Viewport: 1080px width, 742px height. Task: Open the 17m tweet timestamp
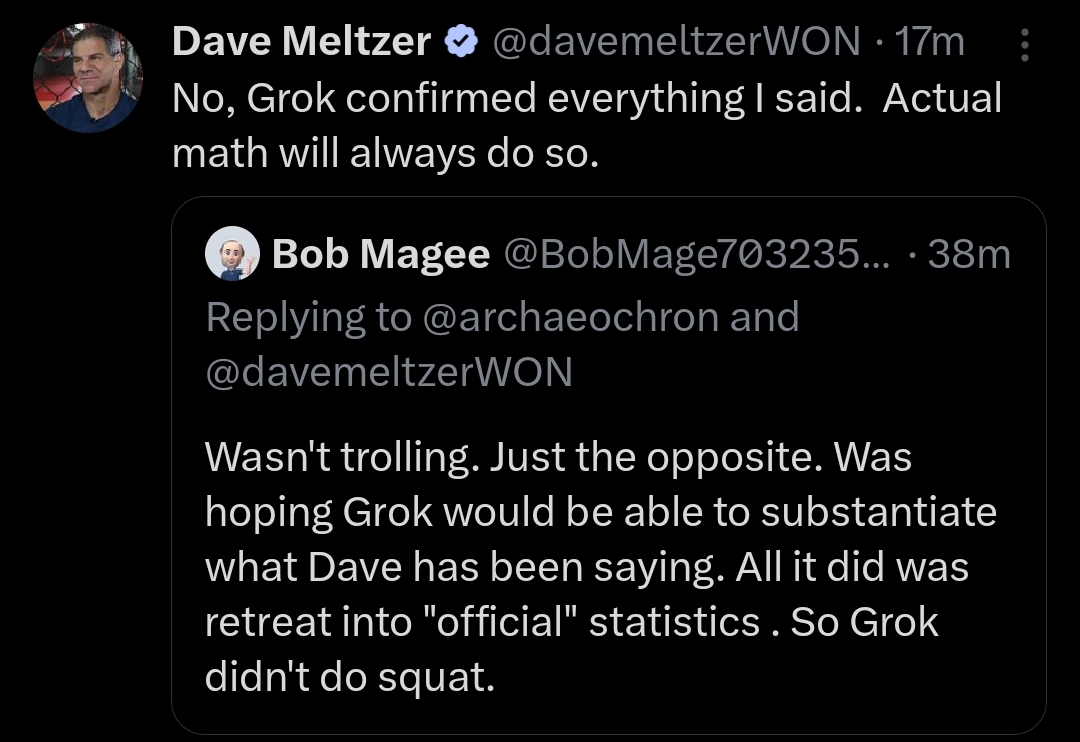(x=930, y=42)
